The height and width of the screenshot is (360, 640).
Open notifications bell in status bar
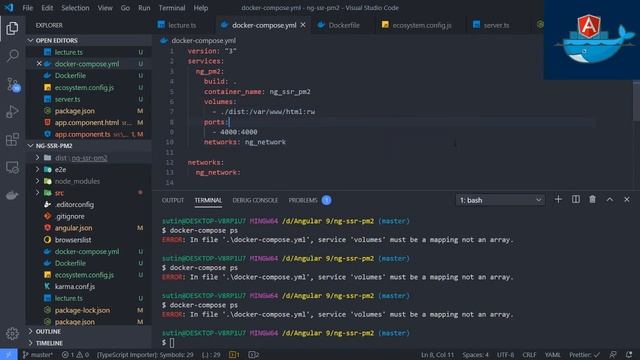coord(629,355)
